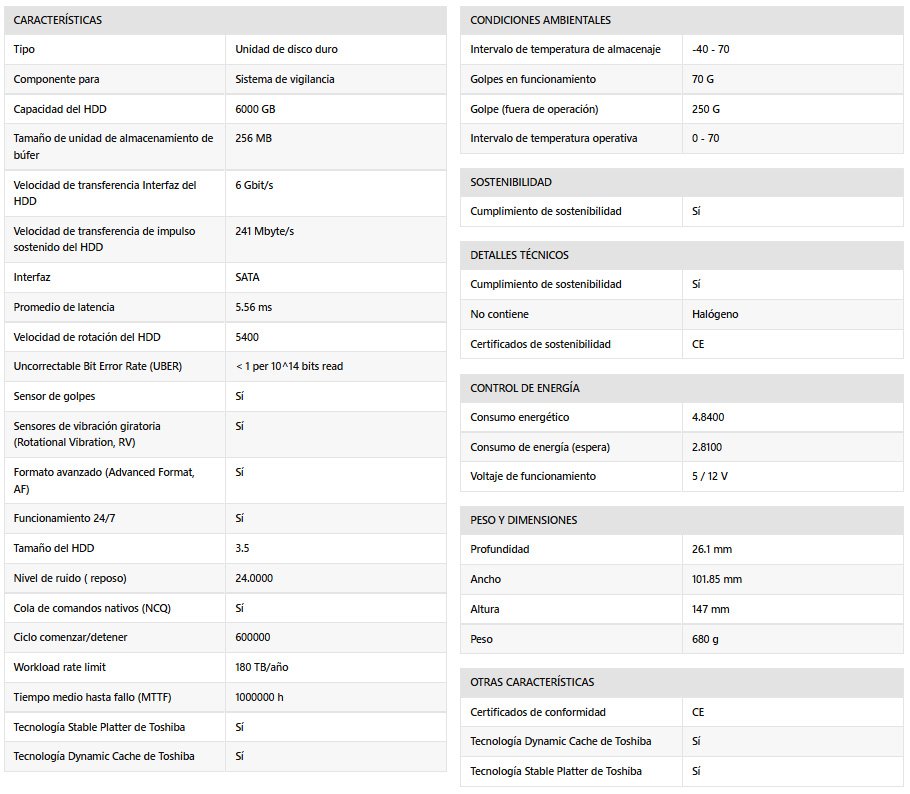
Task: Click the CARACTERÍSTICAS section header
Action: 57,20
